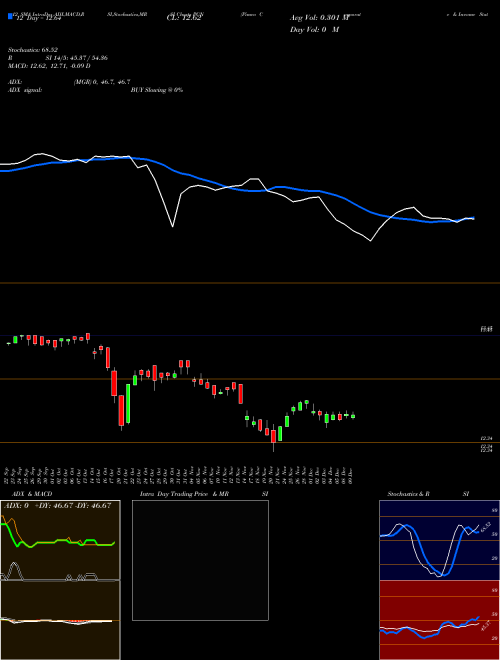Click the last green candlestick on the chart
The image size is (500, 660).
(353, 416)
